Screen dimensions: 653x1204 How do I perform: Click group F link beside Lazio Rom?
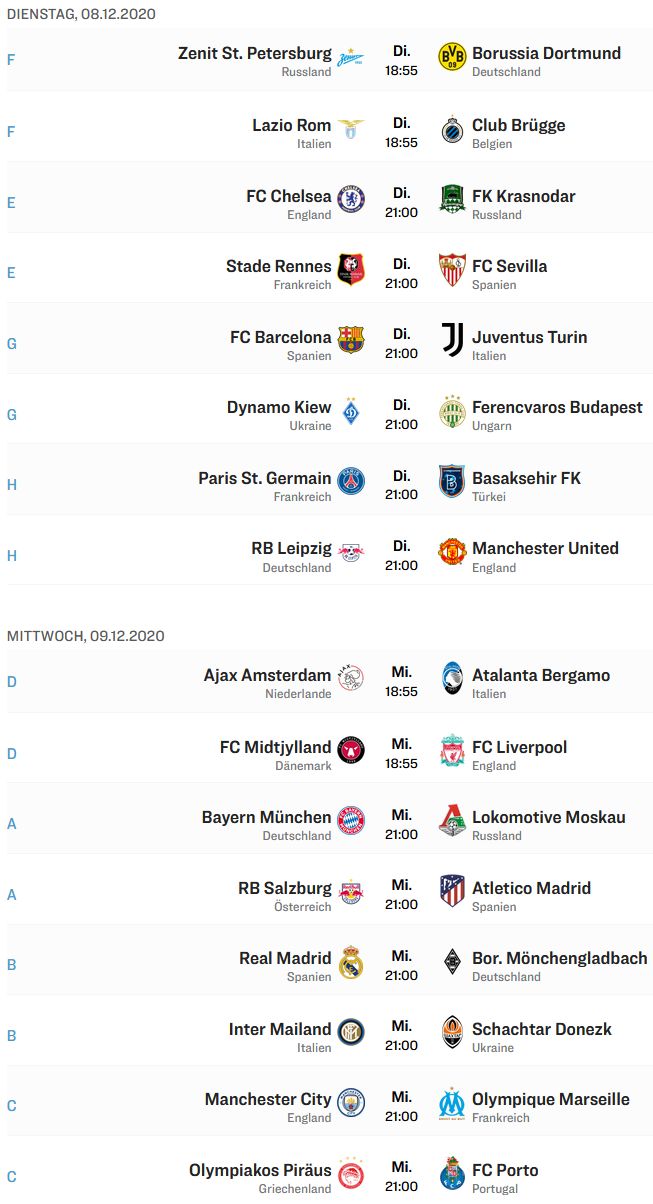pyautogui.click(x=11, y=131)
